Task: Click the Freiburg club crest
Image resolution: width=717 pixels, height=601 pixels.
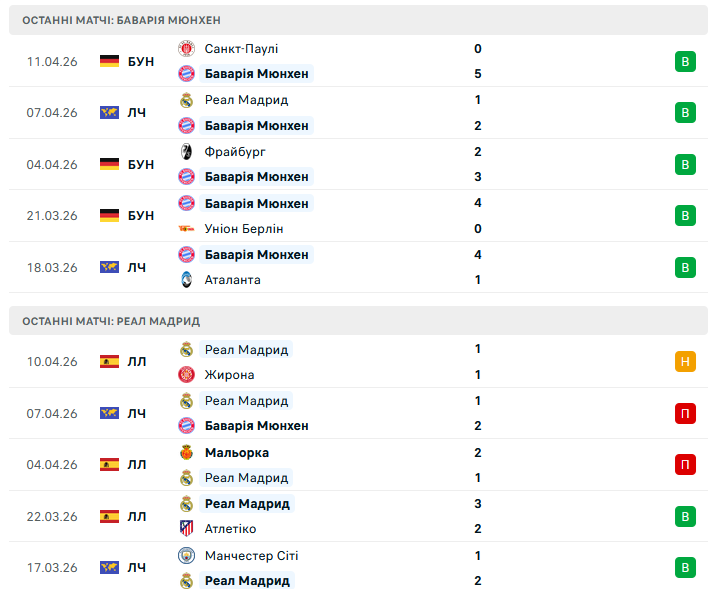Action: [186, 152]
